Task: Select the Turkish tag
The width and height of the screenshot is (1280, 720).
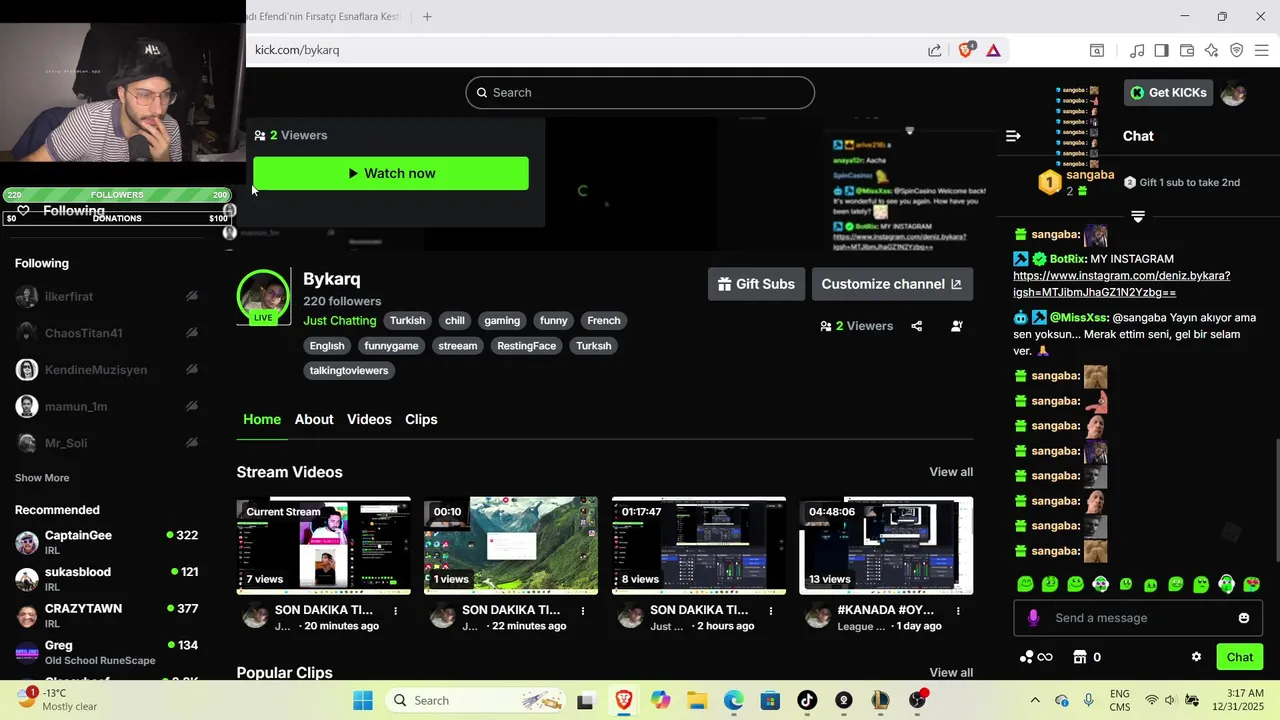Action: (407, 321)
